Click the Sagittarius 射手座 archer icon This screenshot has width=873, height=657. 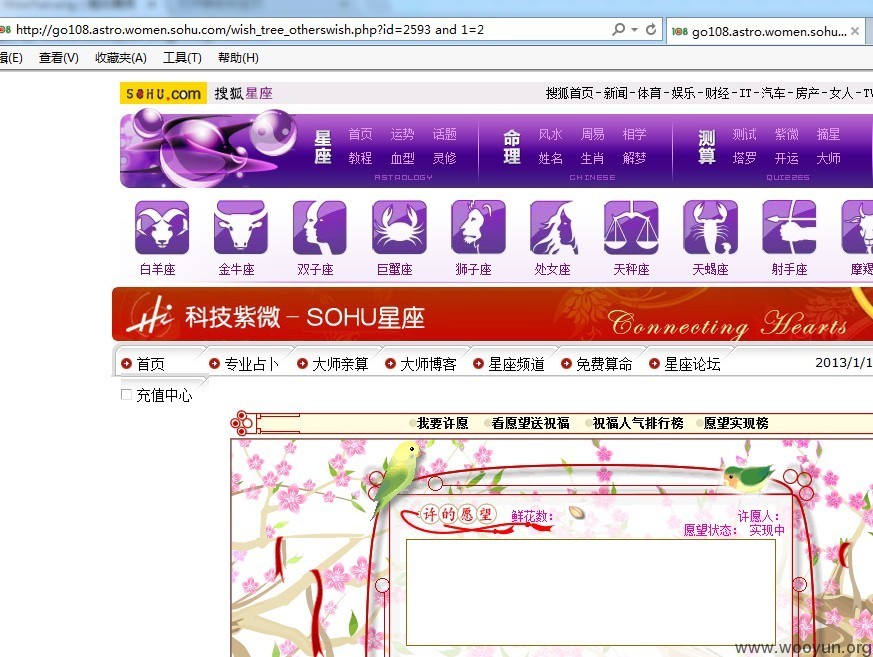(x=789, y=227)
